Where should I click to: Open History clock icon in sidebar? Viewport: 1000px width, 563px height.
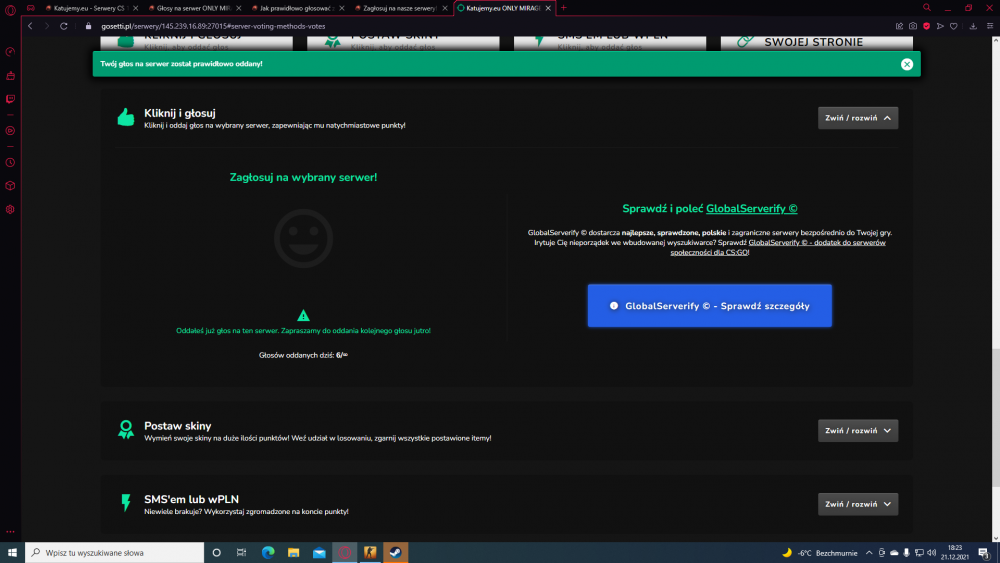pos(10,163)
